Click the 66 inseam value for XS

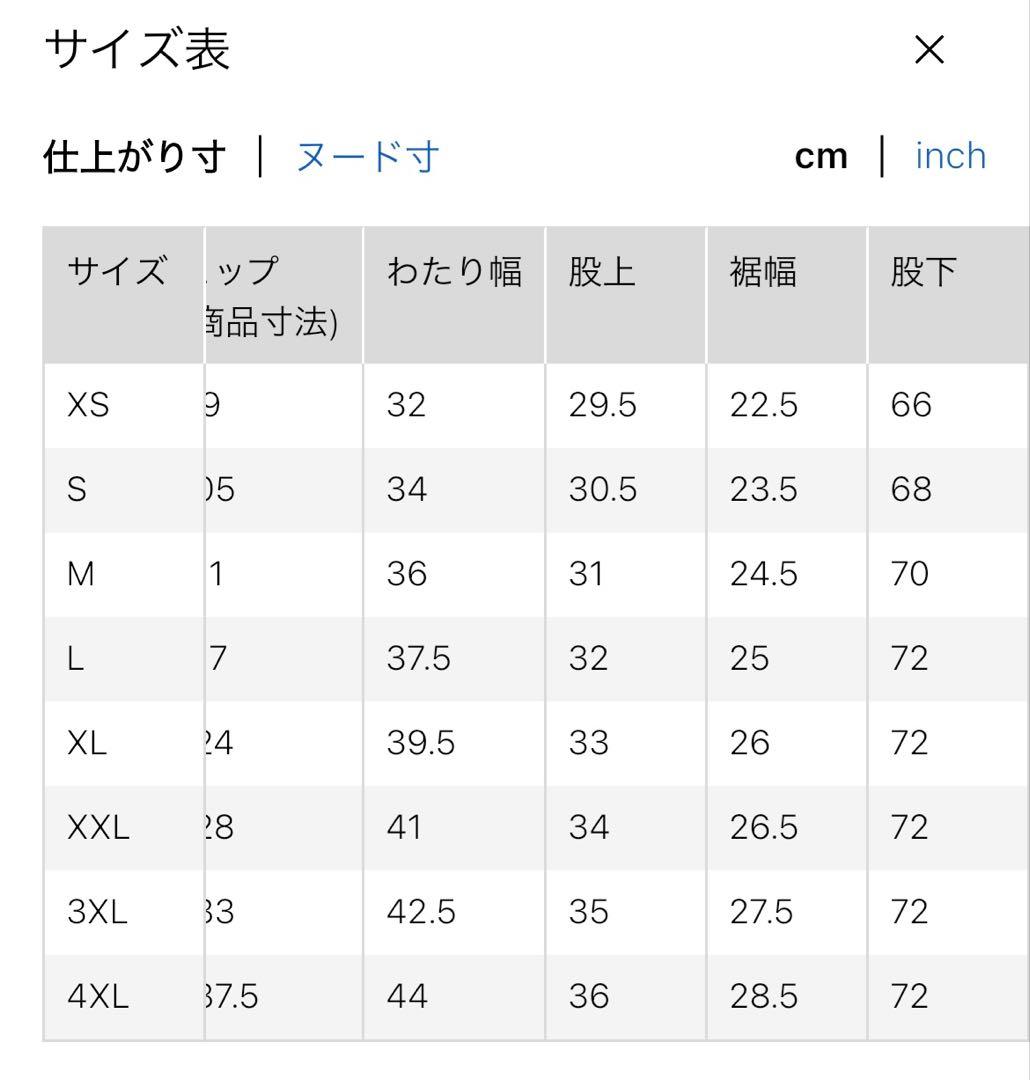[x=911, y=404]
